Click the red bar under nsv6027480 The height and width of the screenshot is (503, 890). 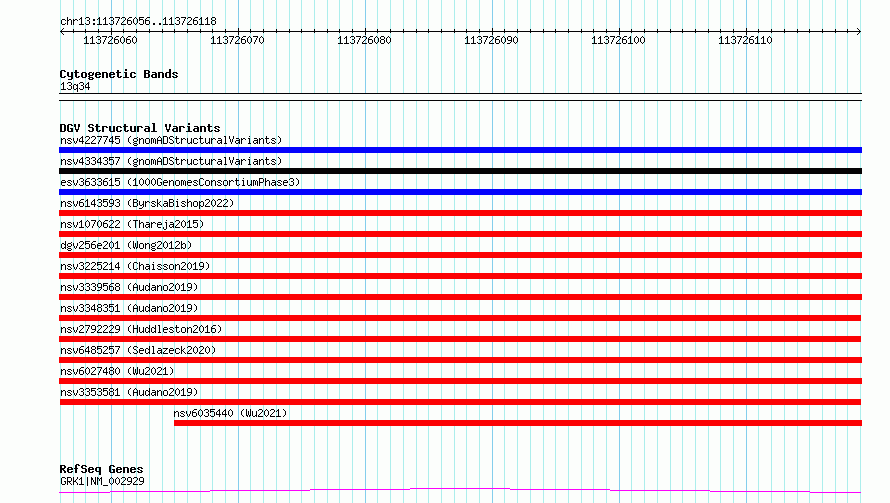click(460, 381)
